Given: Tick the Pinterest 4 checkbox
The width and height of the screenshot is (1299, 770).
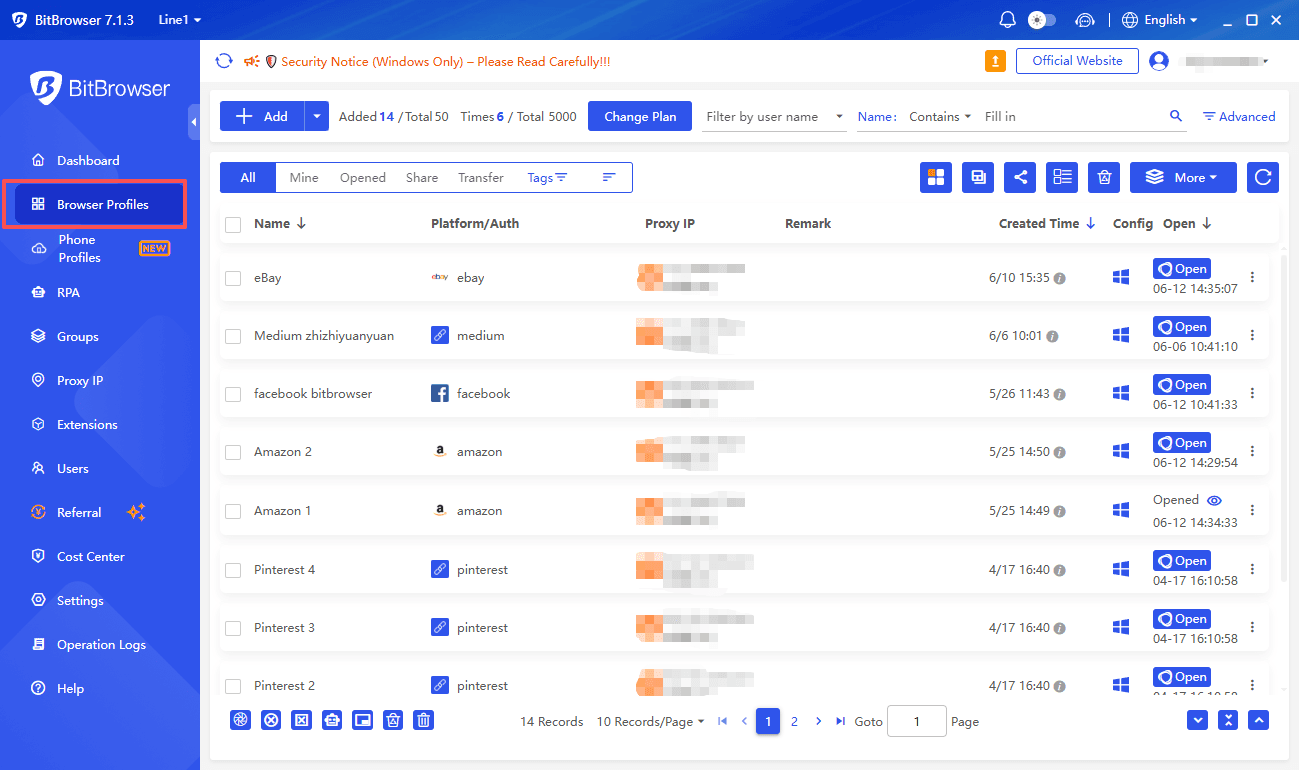Looking at the screenshot, I should (x=233, y=570).
